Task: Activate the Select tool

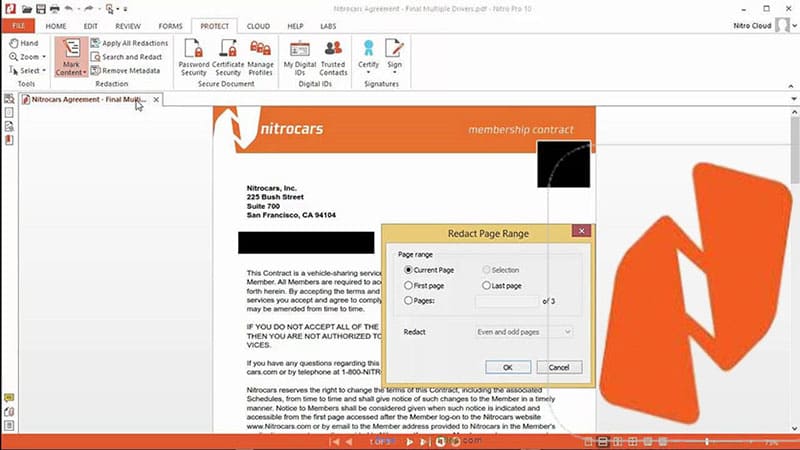Action: 23,70
